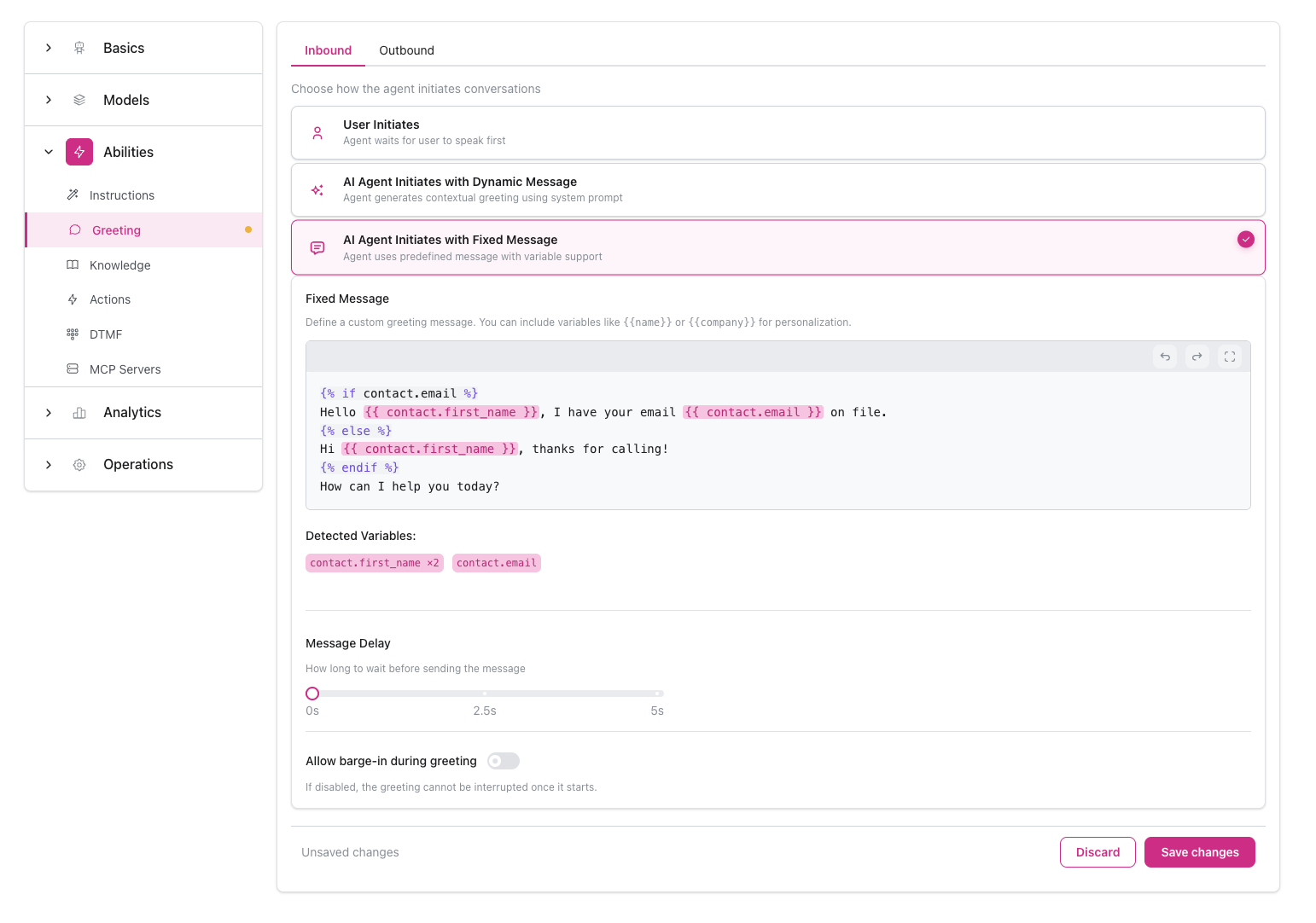The image size is (1316, 923).
Task: Select the User Initiates conversation mode
Action: tap(777, 132)
